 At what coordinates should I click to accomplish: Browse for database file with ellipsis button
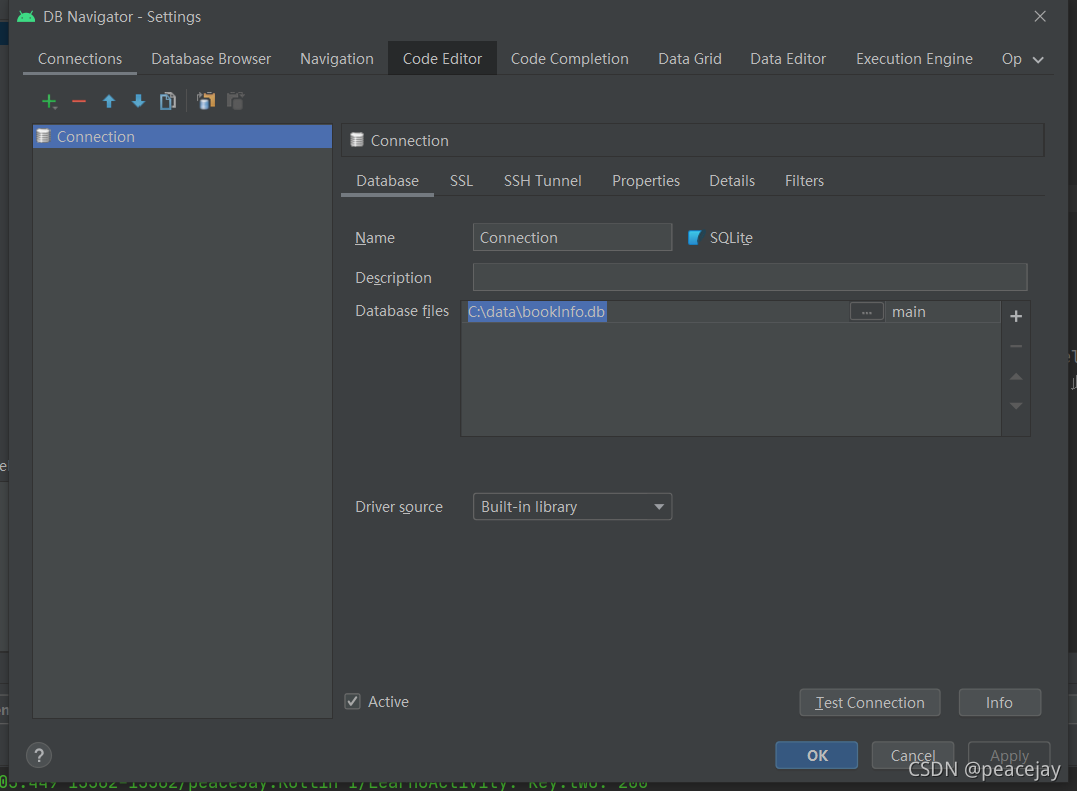pos(867,312)
